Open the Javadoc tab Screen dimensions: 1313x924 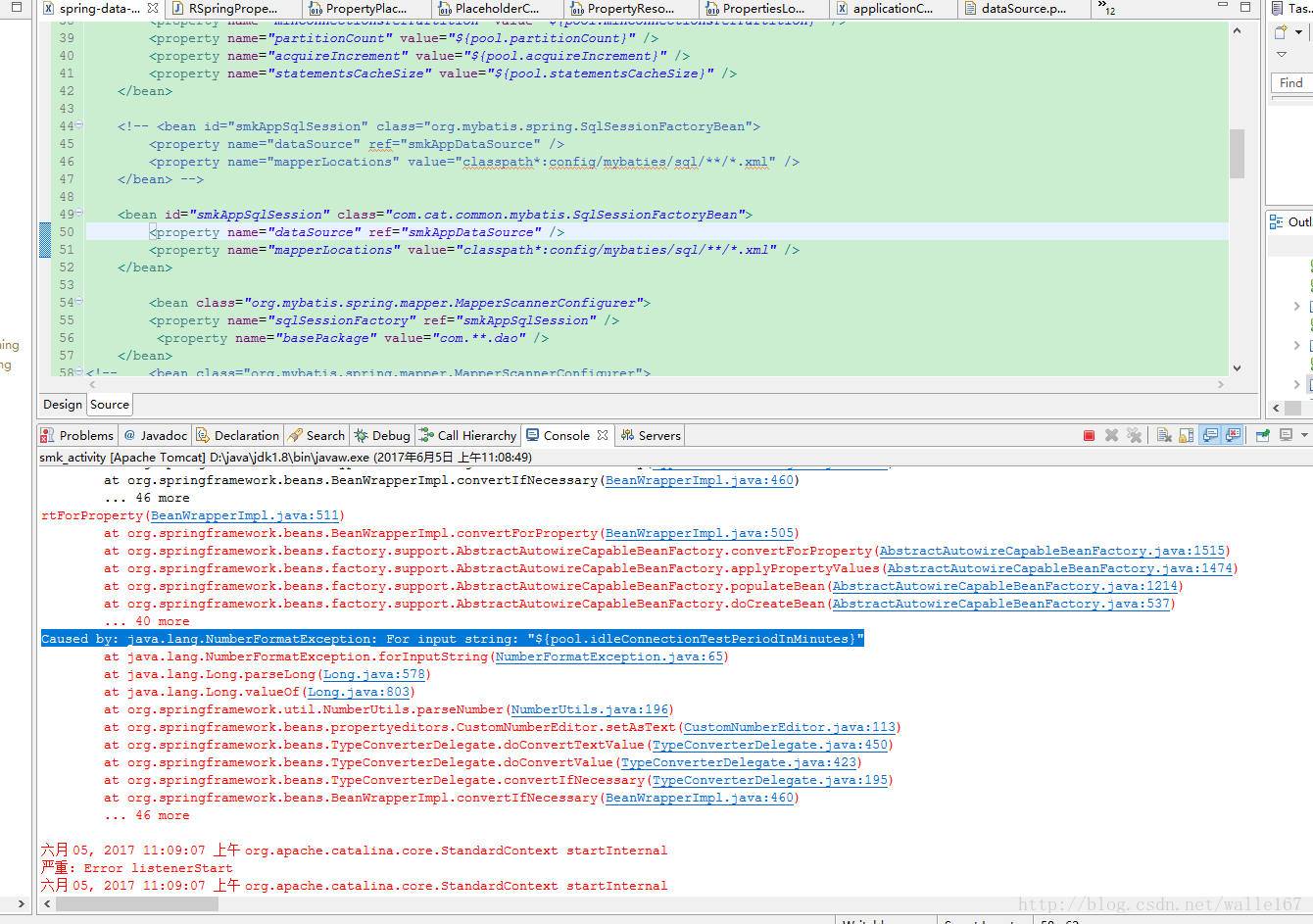(155, 435)
